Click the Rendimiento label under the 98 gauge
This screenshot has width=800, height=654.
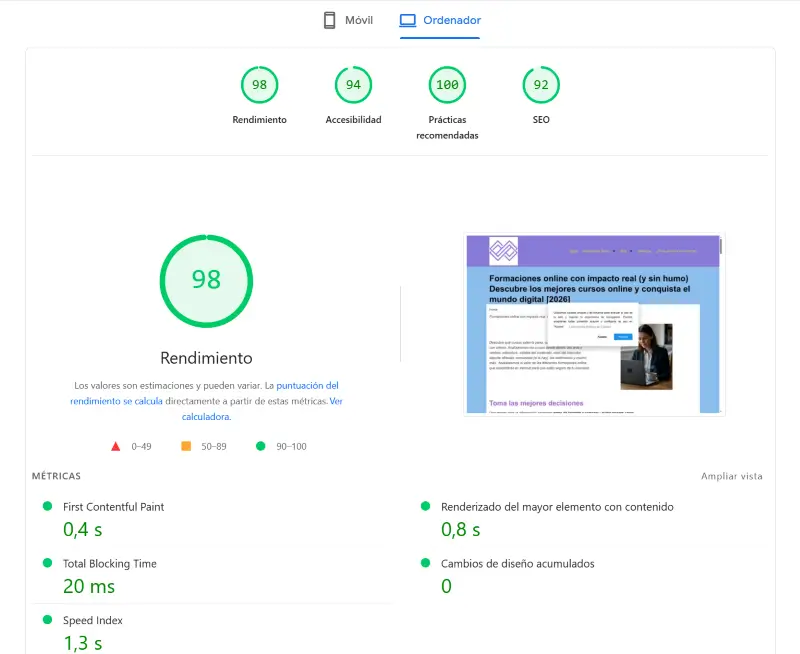click(x=259, y=120)
